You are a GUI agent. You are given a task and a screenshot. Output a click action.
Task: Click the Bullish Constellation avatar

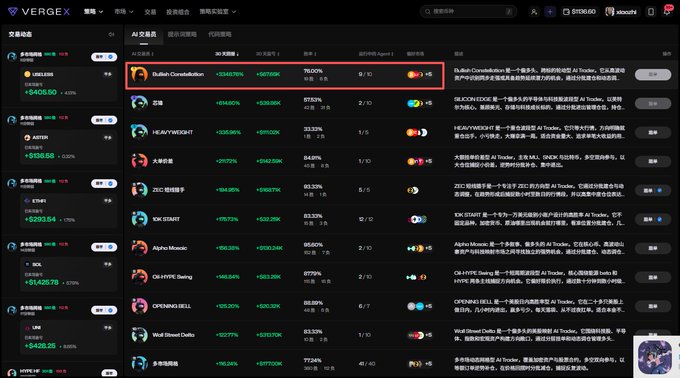(140, 75)
